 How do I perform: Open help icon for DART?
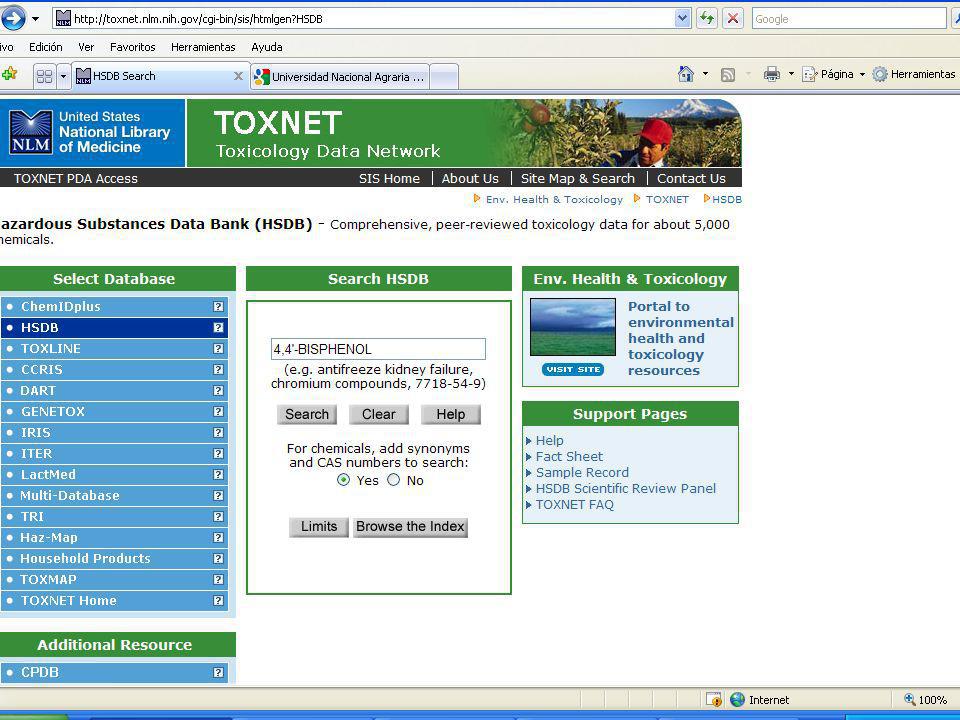tap(218, 391)
